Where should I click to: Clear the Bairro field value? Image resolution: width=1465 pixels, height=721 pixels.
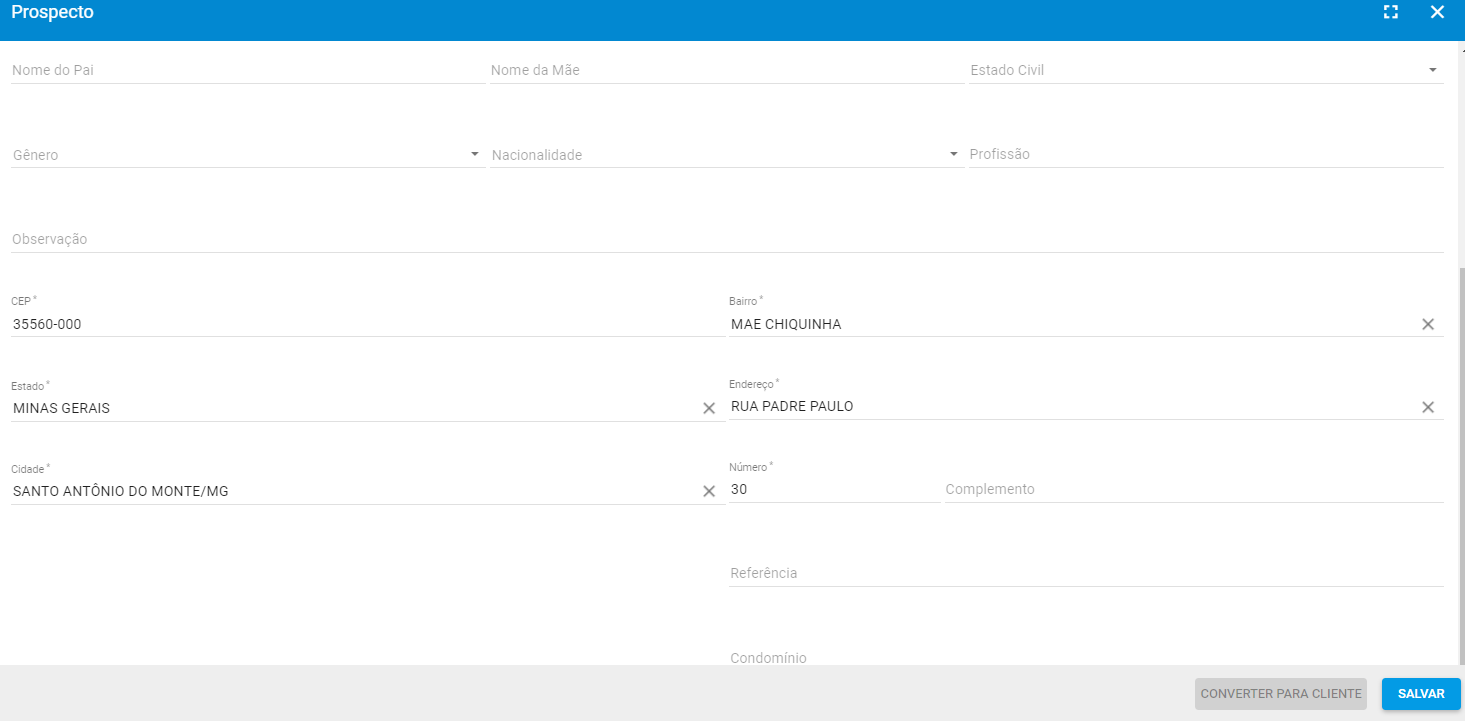pyautogui.click(x=1428, y=323)
